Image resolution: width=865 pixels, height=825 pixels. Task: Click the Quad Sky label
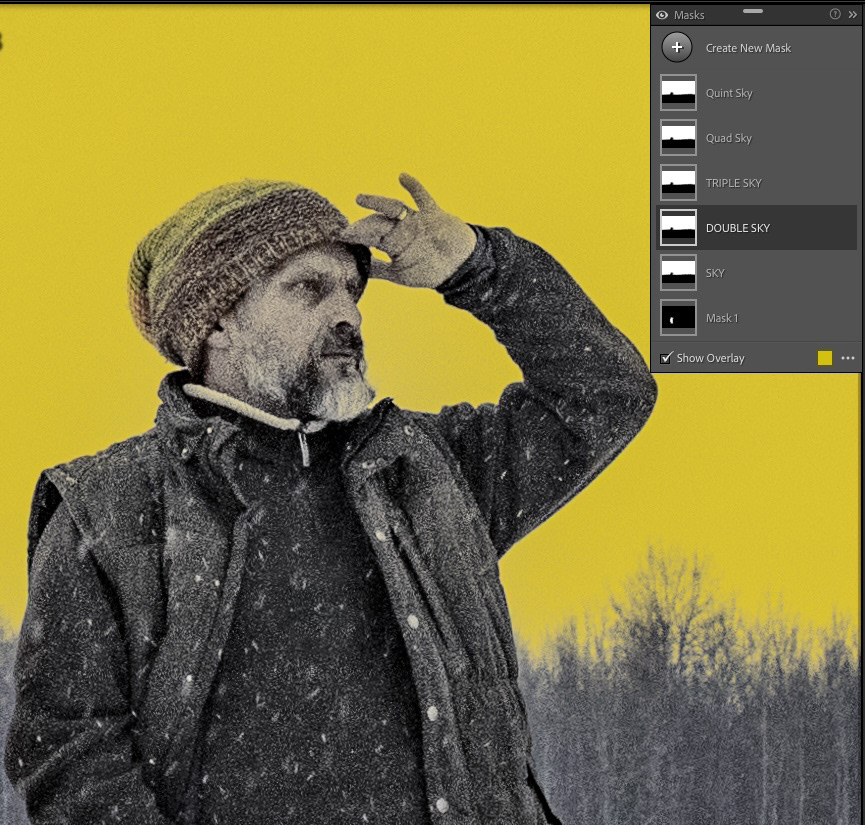[x=728, y=138]
